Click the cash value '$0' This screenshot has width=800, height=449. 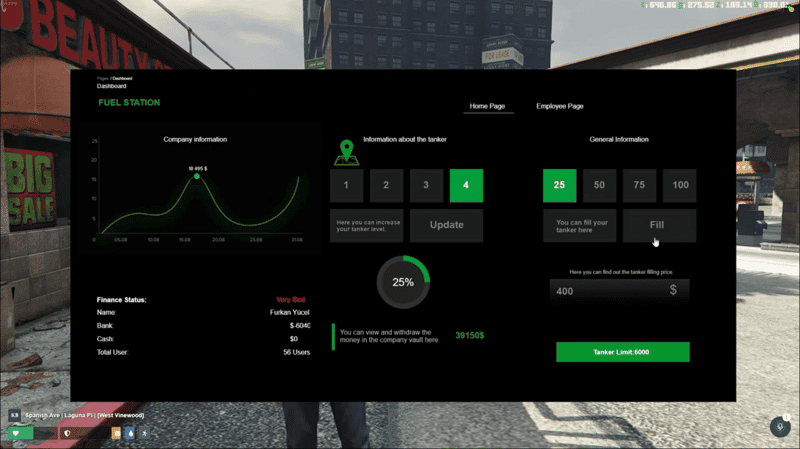pos(293,339)
